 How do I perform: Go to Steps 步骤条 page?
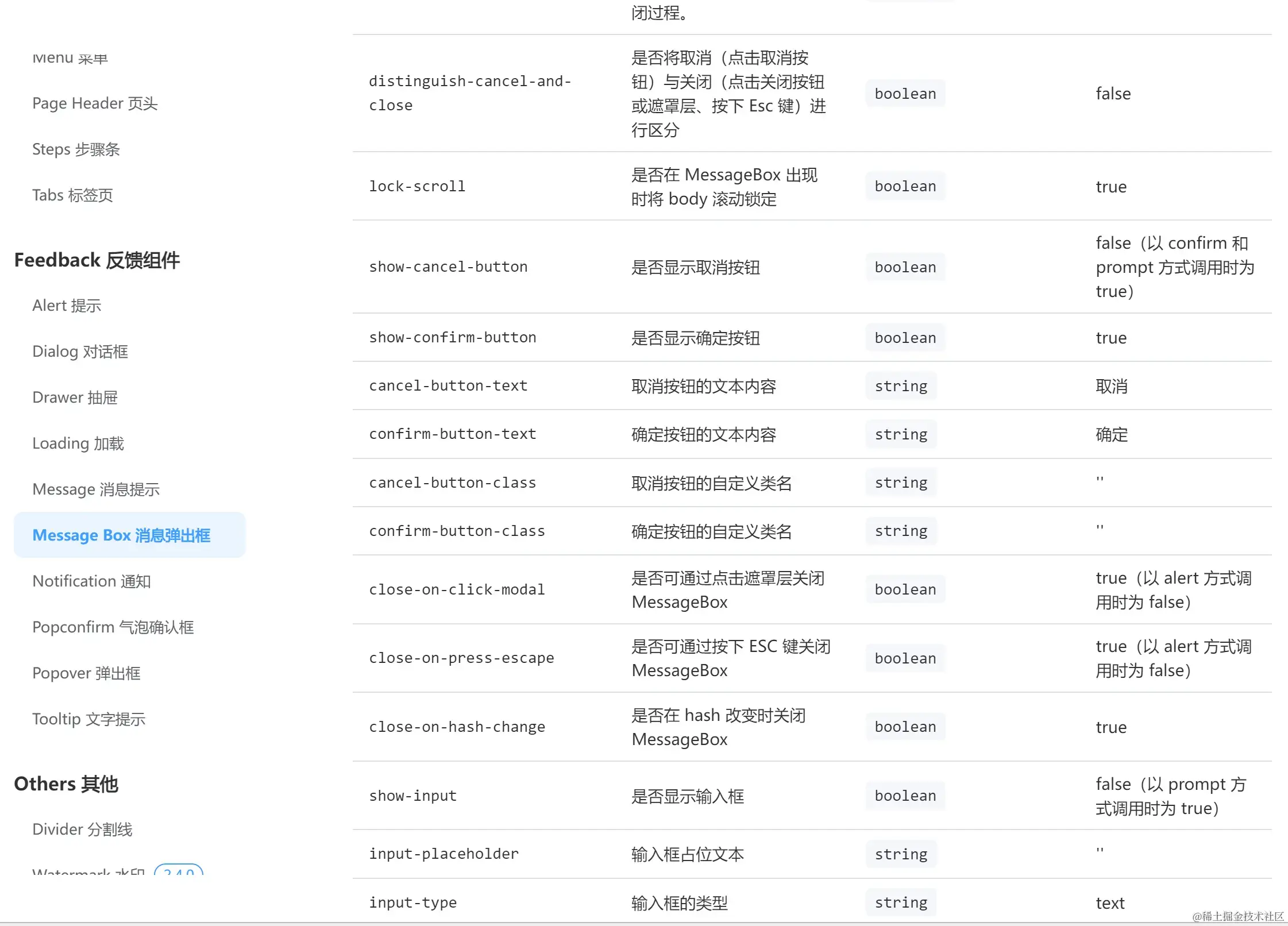pyautogui.click(x=76, y=149)
